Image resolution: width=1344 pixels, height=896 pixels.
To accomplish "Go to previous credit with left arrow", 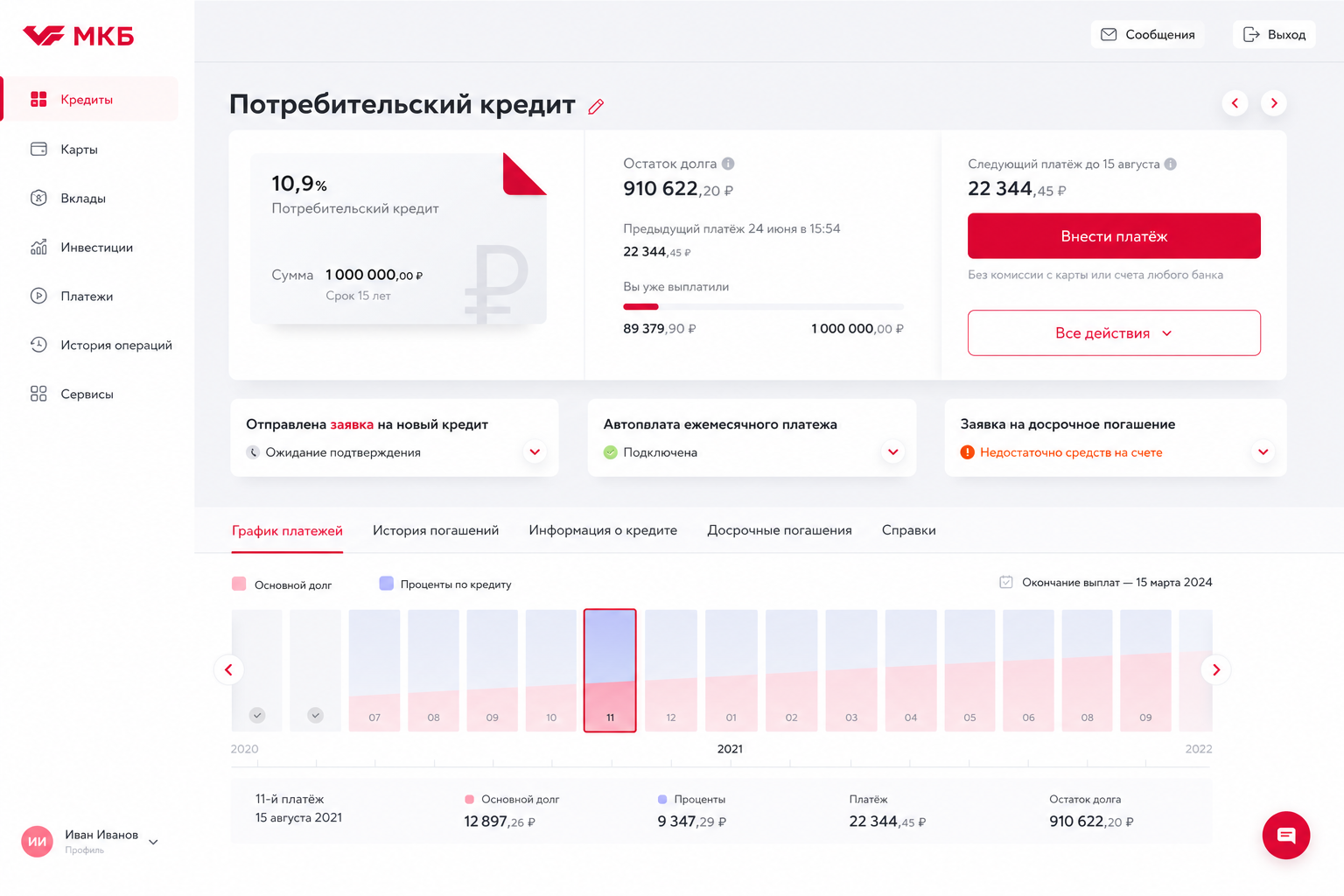I will coord(1235,103).
